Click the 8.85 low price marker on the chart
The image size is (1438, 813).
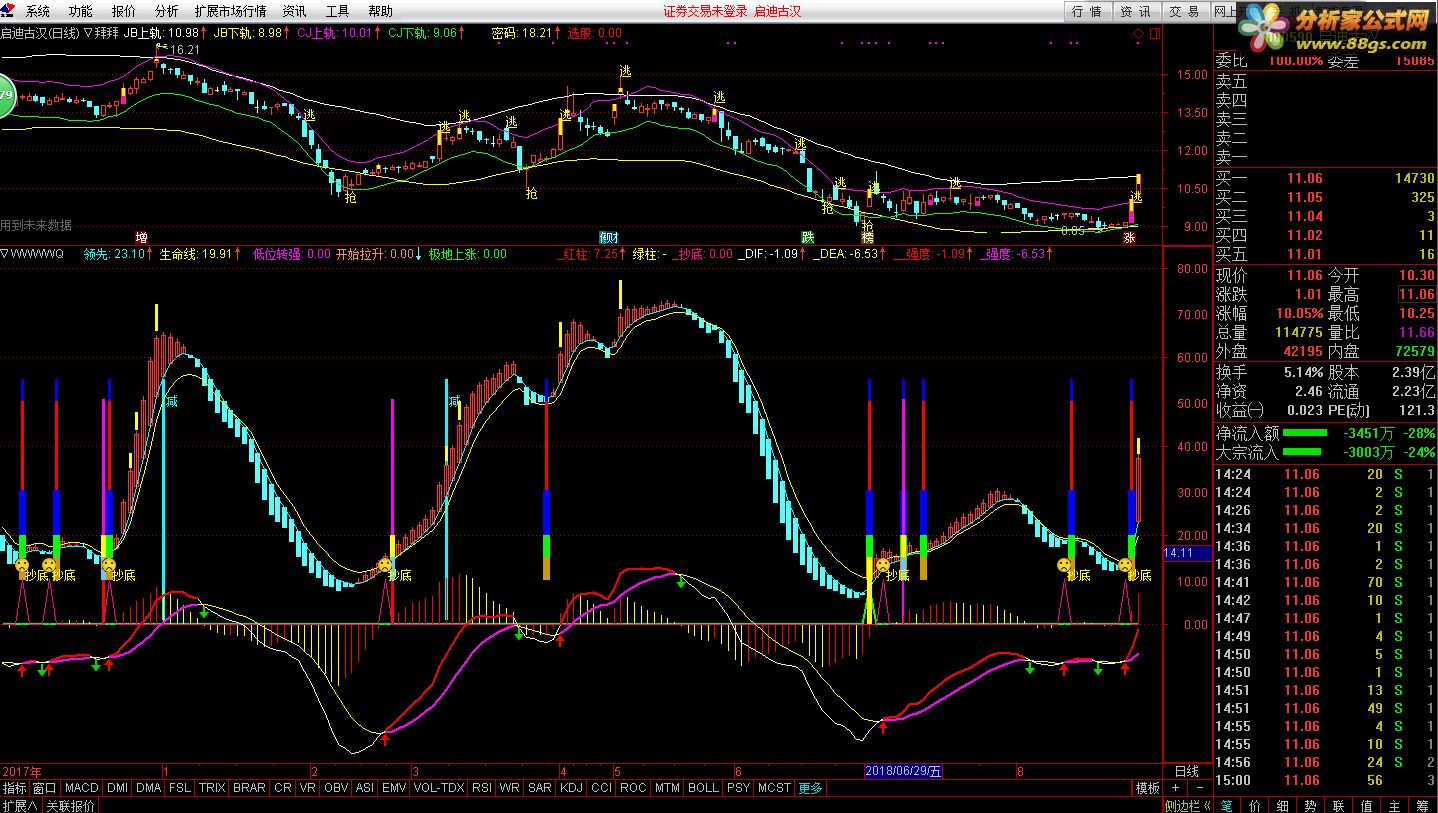[x=1073, y=230]
